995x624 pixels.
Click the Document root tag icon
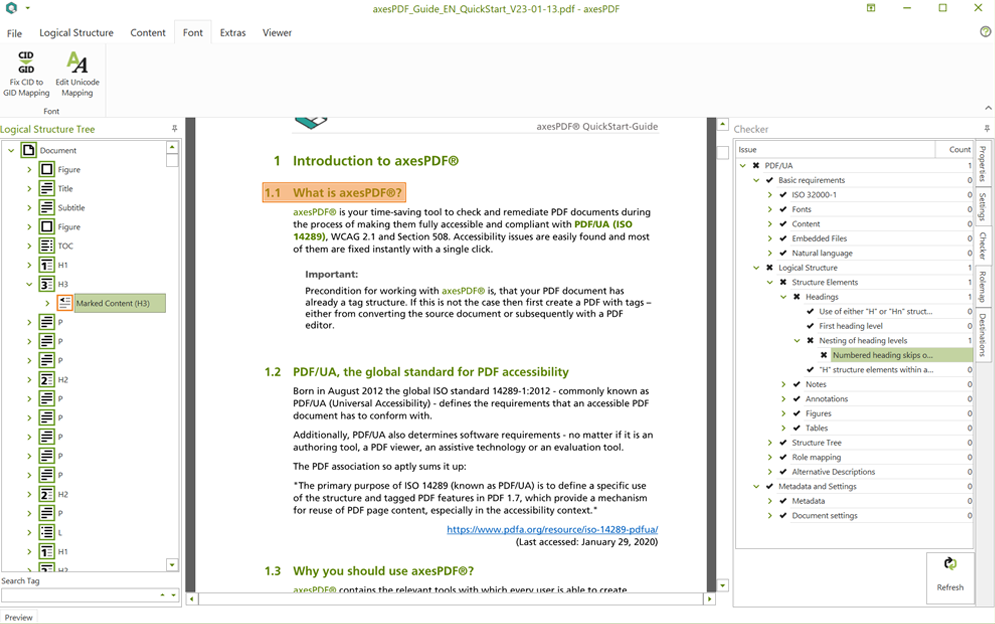point(29,151)
